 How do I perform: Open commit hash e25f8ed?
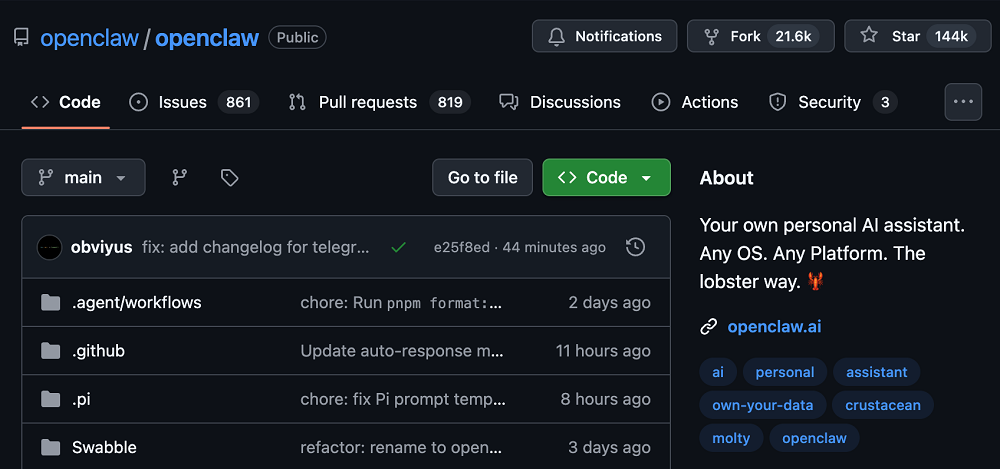[462, 247]
